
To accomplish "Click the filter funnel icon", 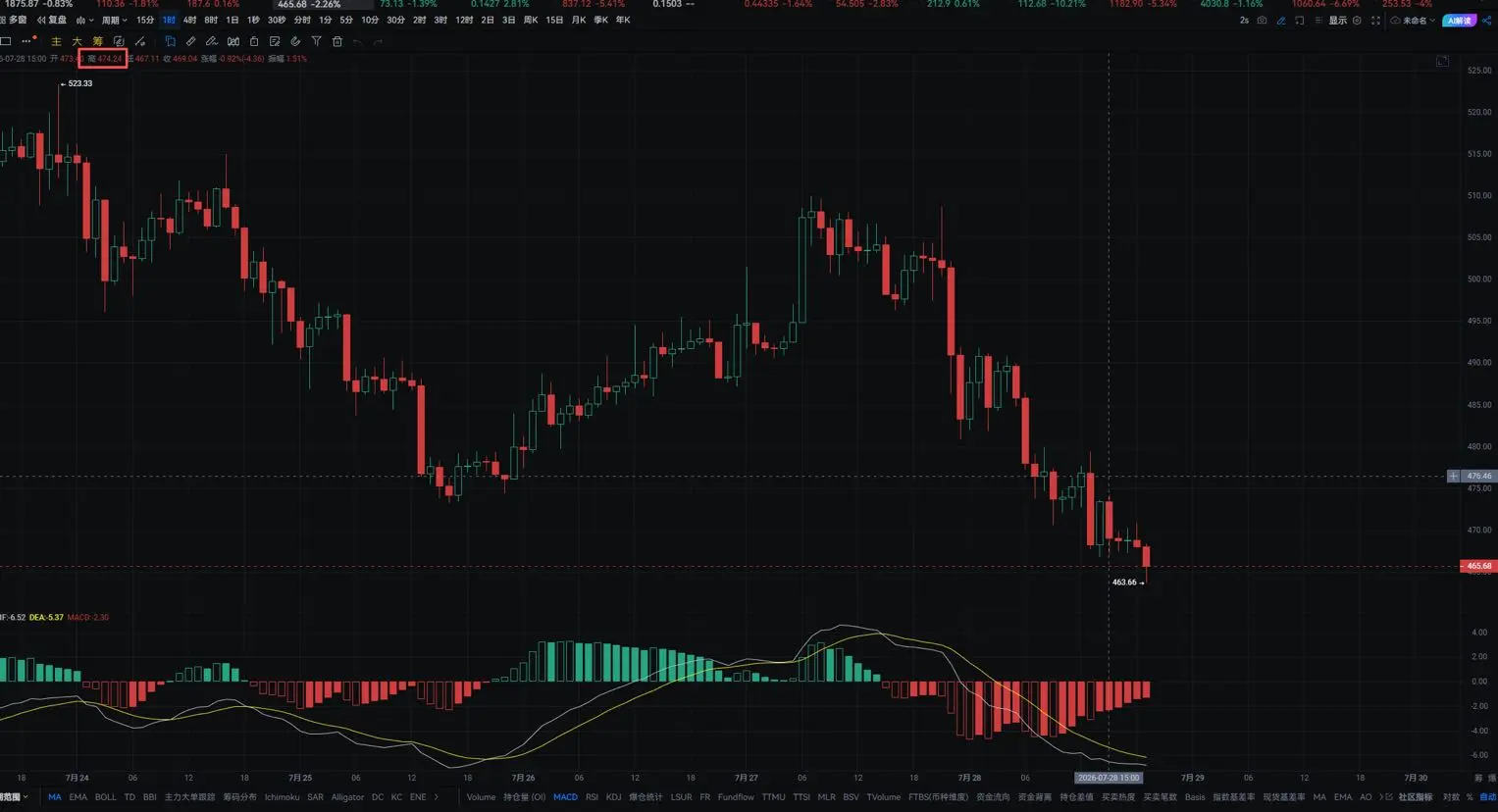I will pyautogui.click(x=316, y=41).
